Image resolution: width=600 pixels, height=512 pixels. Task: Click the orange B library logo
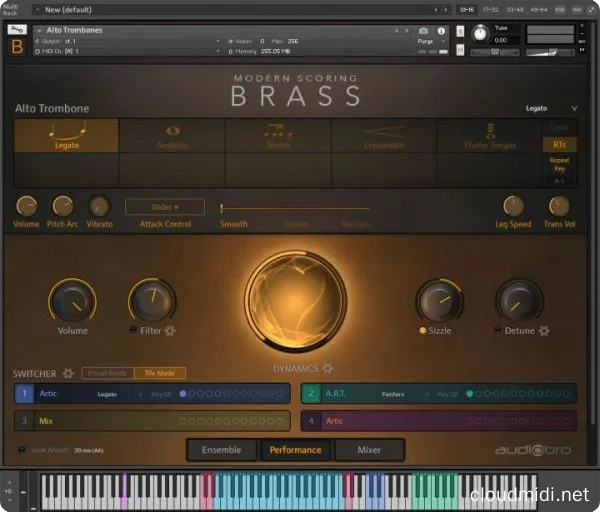[17, 47]
